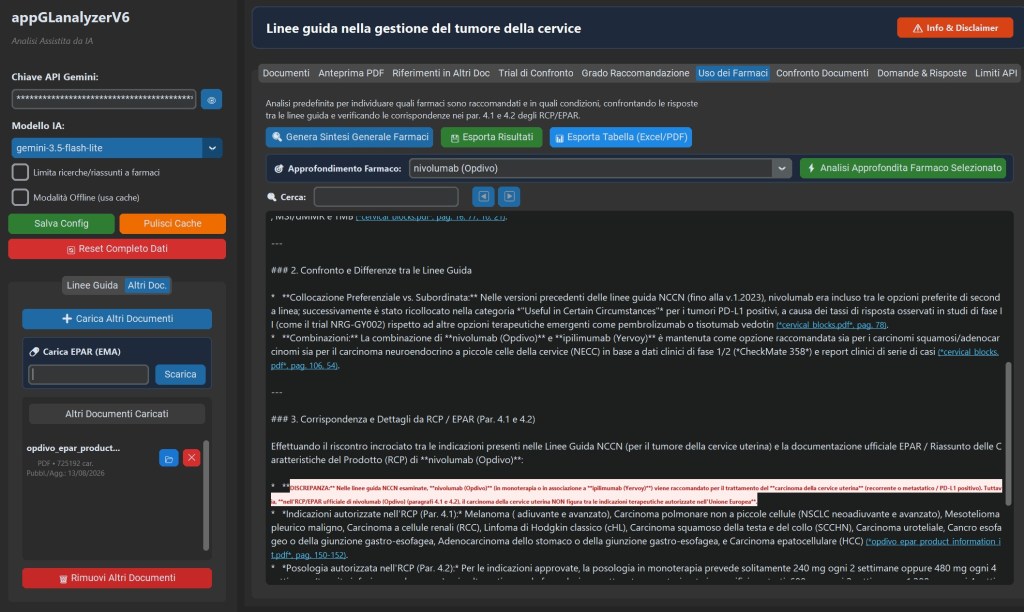Show the Gemini API key with eye icon
Viewport: 1024px width, 612px height.
pos(211,100)
